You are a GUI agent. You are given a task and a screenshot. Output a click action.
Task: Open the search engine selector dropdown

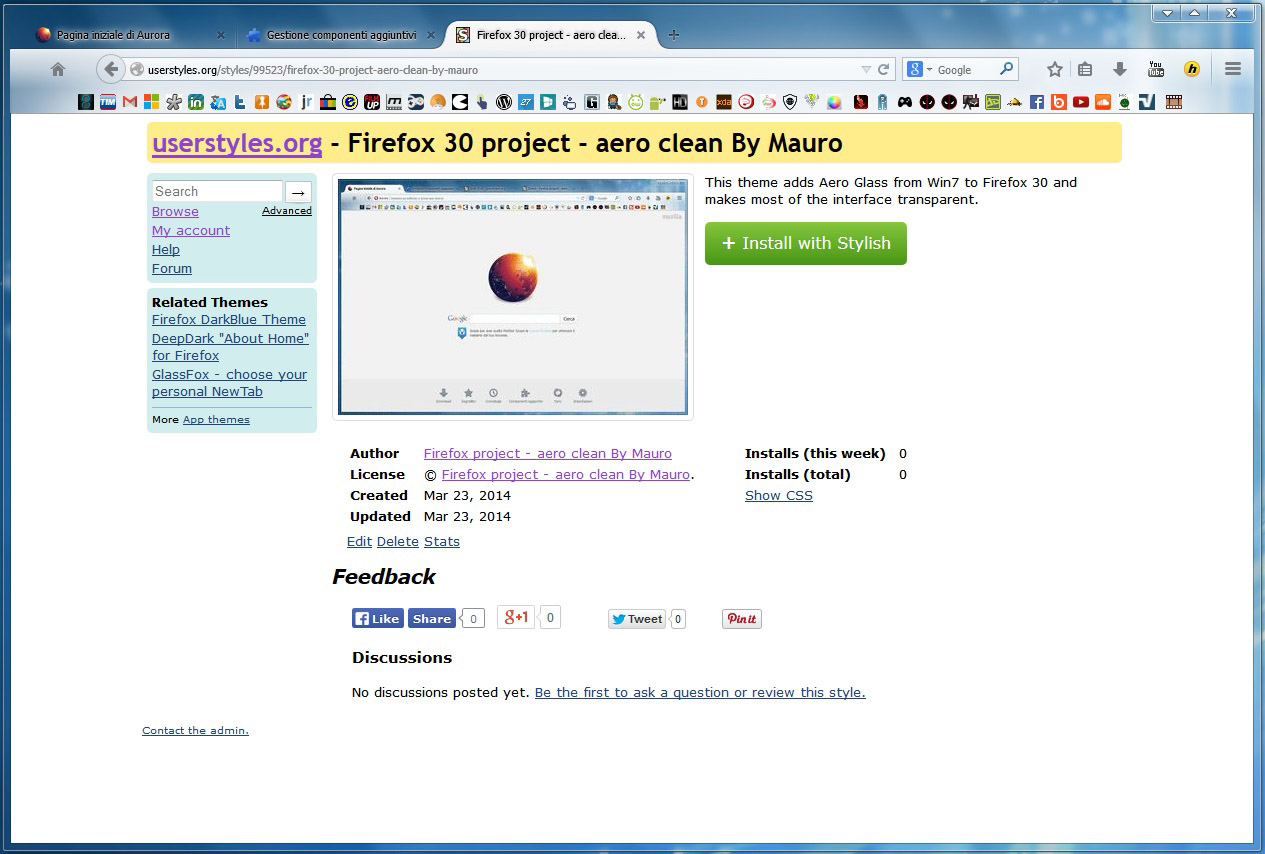(919, 70)
